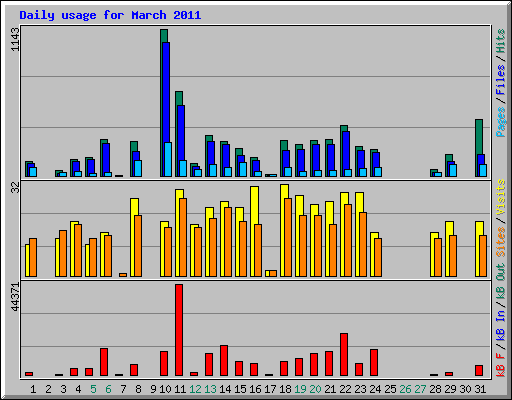Click the day label 11 on the x-axis
Viewport: 512px width, 400px height.
180,389
